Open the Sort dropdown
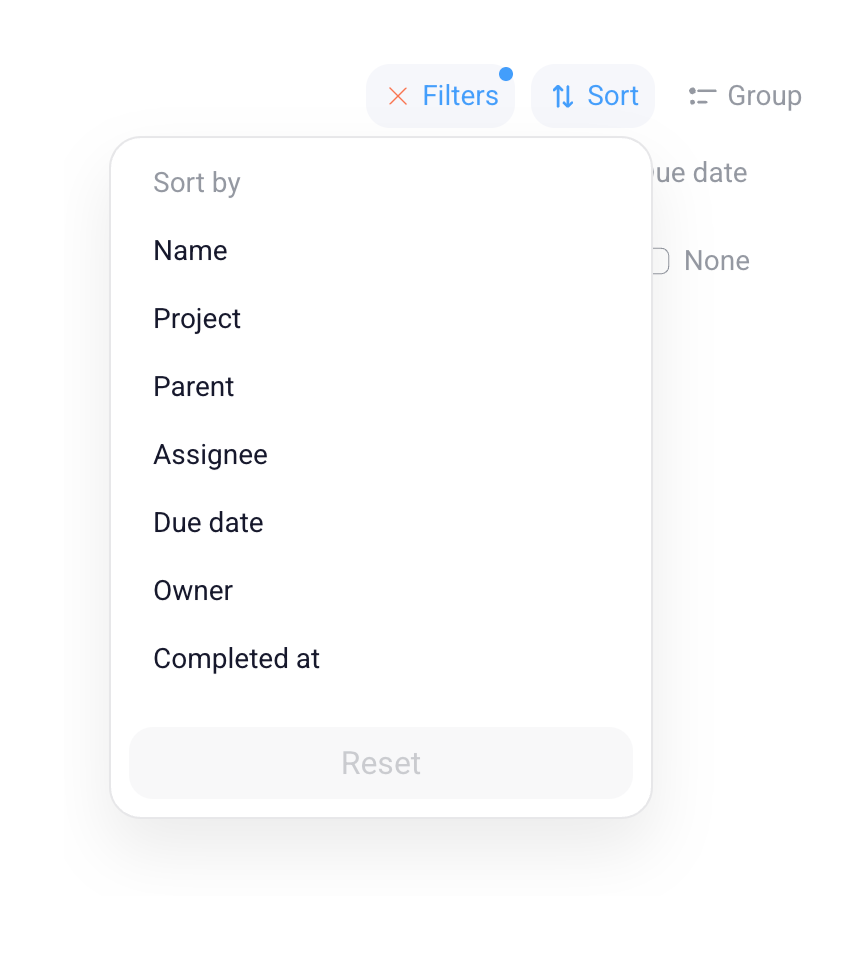 point(593,95)
